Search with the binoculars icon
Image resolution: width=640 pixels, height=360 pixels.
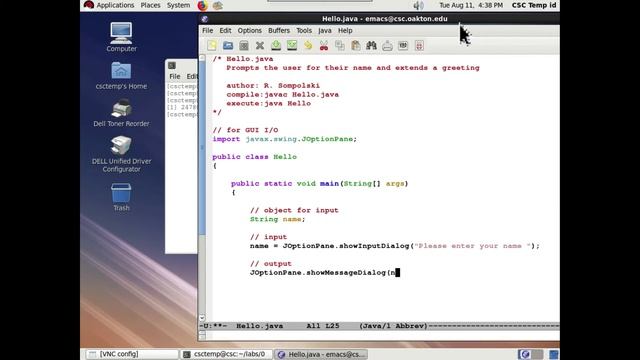pyautogui.click(x=371, y=46)
